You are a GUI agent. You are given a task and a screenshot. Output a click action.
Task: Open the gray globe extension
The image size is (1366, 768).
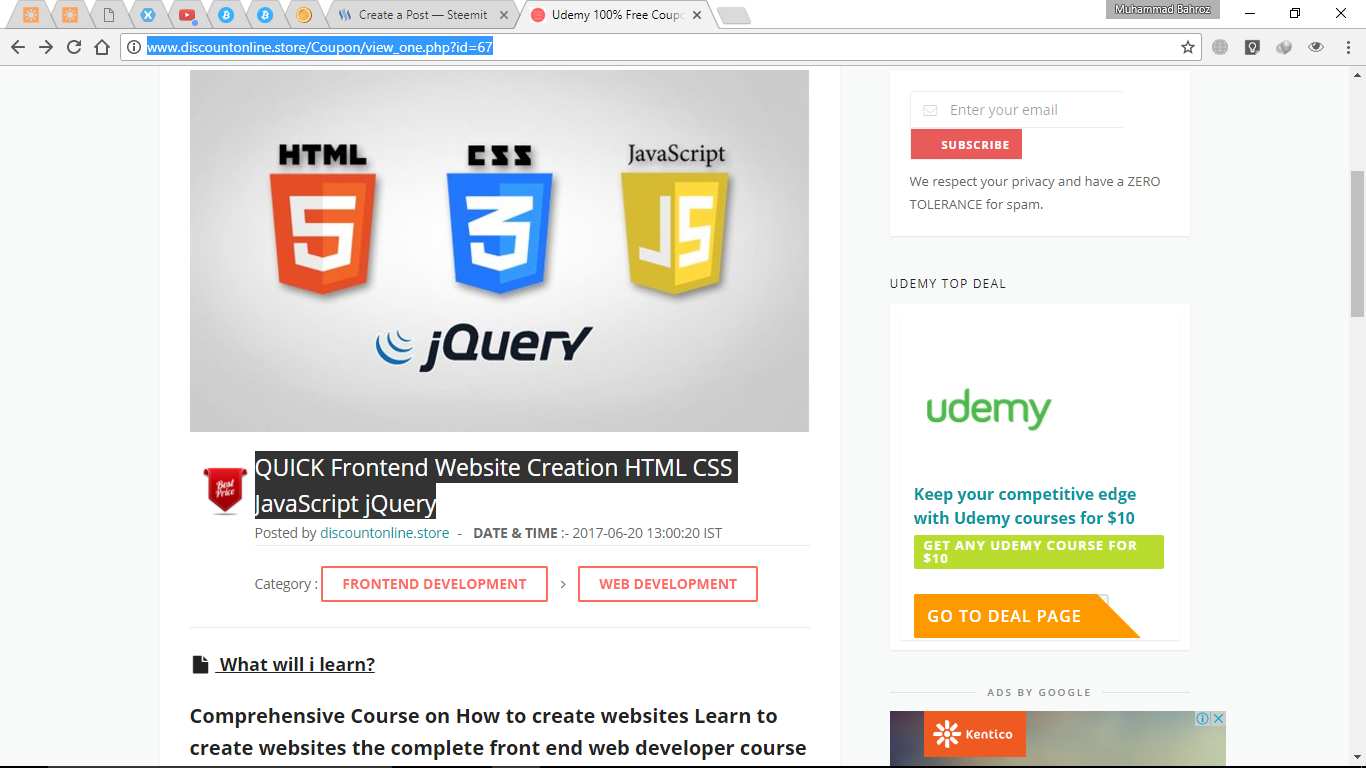1220,47
